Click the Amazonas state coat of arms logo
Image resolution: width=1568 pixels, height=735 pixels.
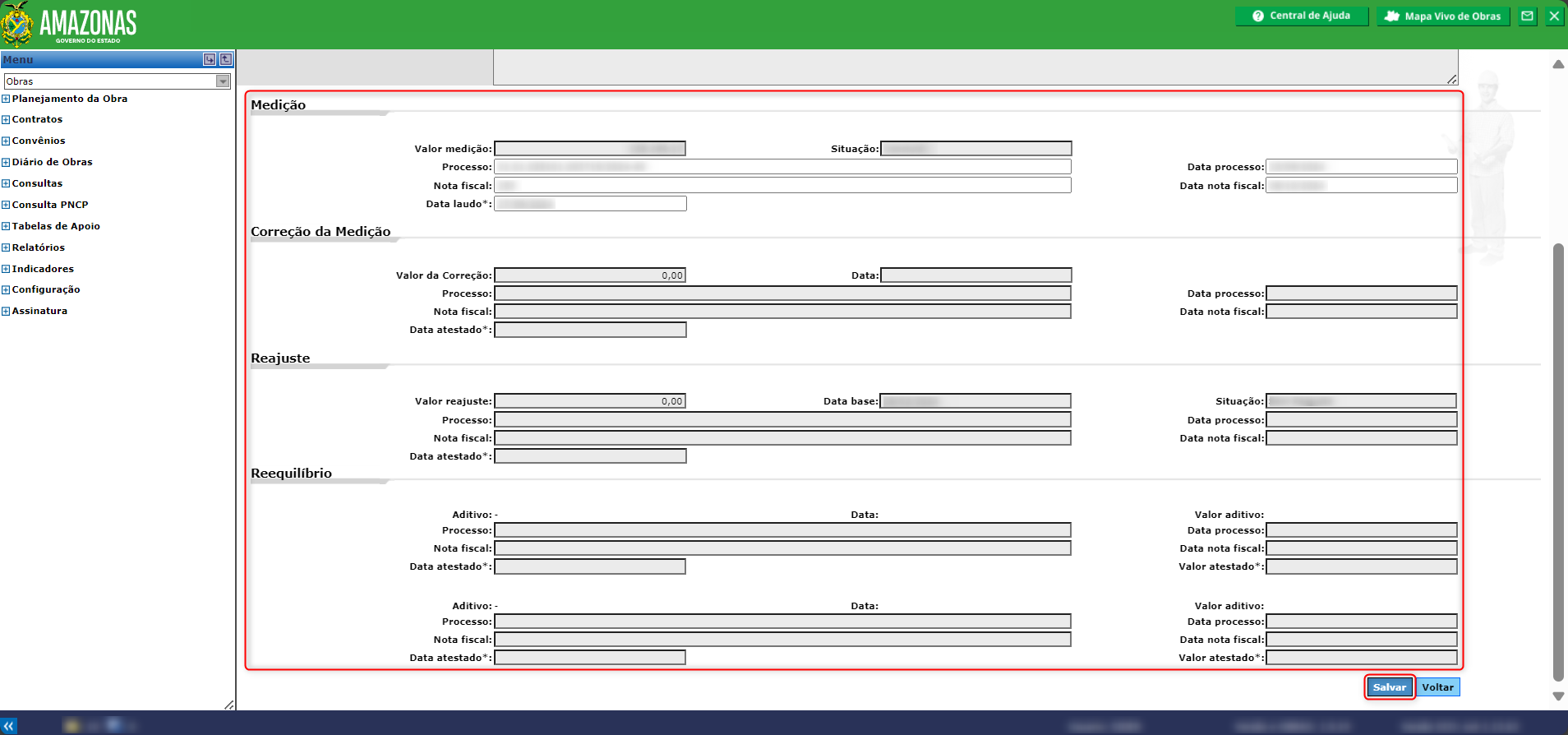click(17, 24)
